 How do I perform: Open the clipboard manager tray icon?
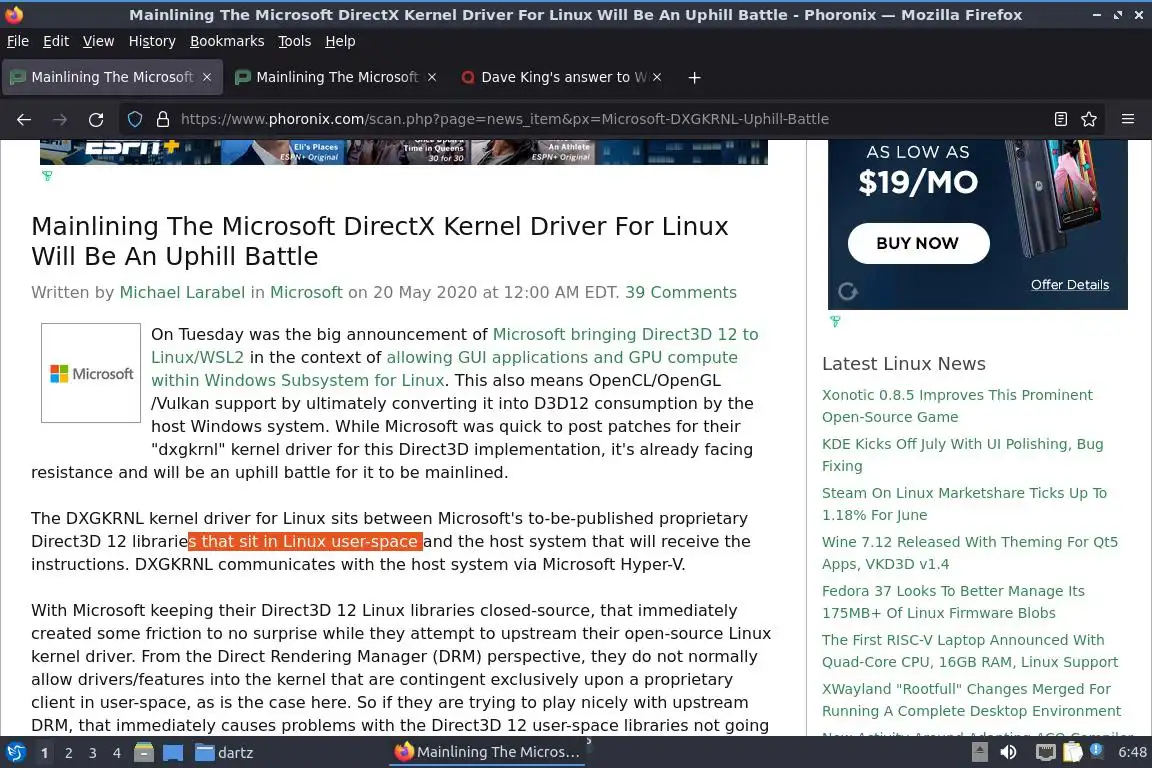pos(1073,752)
